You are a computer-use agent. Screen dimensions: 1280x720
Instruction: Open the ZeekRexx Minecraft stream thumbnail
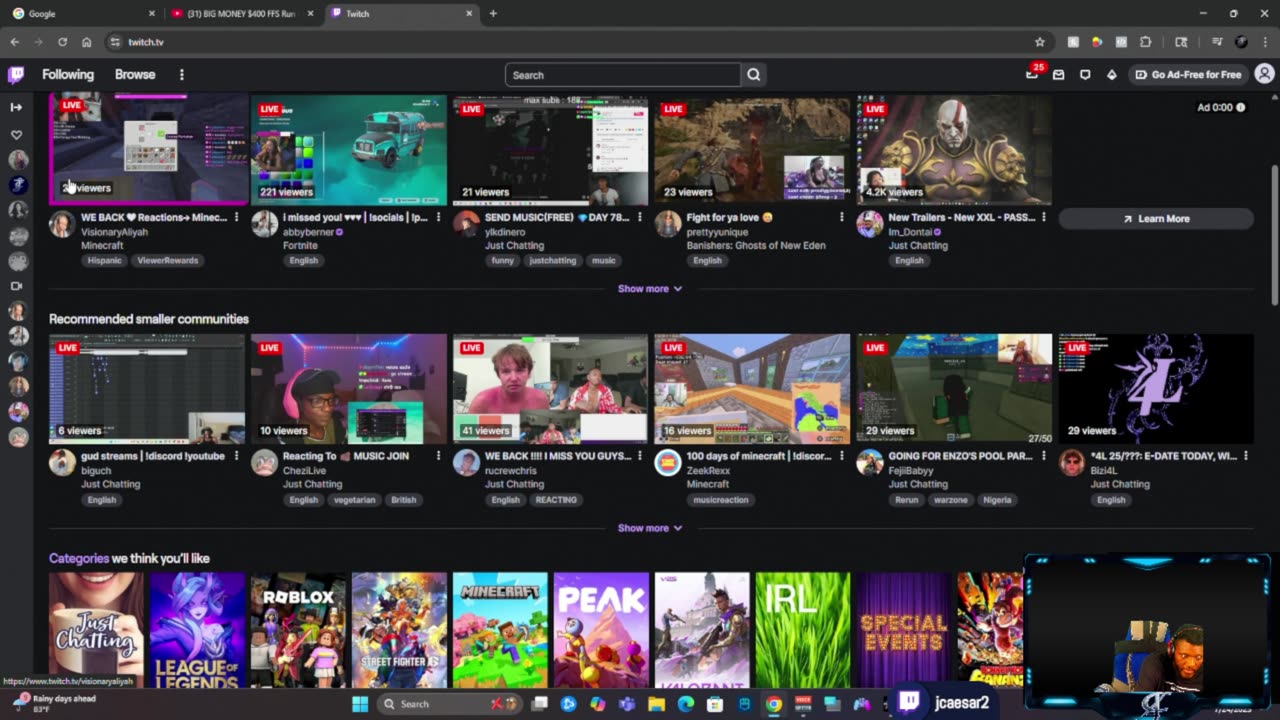(752, 389)
